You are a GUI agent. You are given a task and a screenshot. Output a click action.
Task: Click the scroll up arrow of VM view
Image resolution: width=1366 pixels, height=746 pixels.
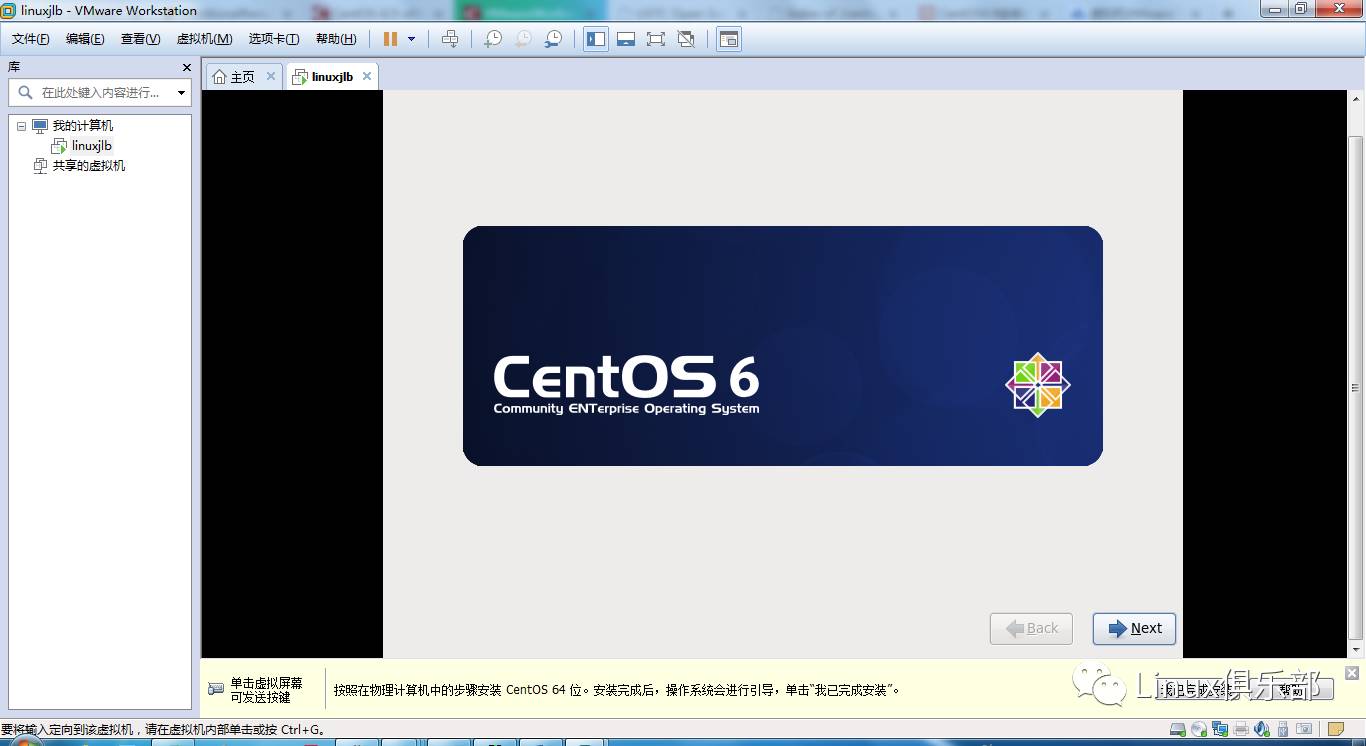1356,98
